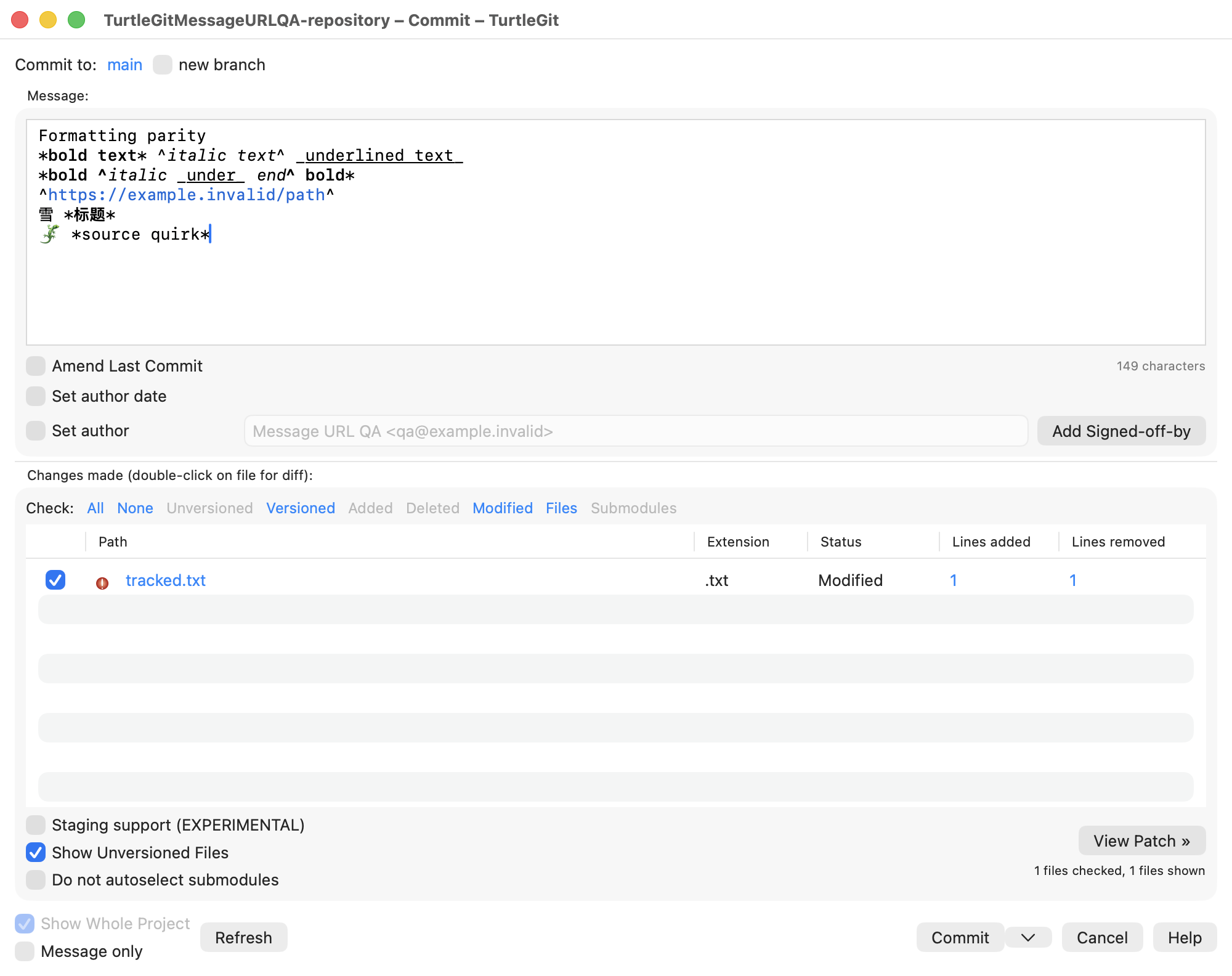Click the Submodules check filter
Screen dimensions: 1232x976
[x=633, y=508]
